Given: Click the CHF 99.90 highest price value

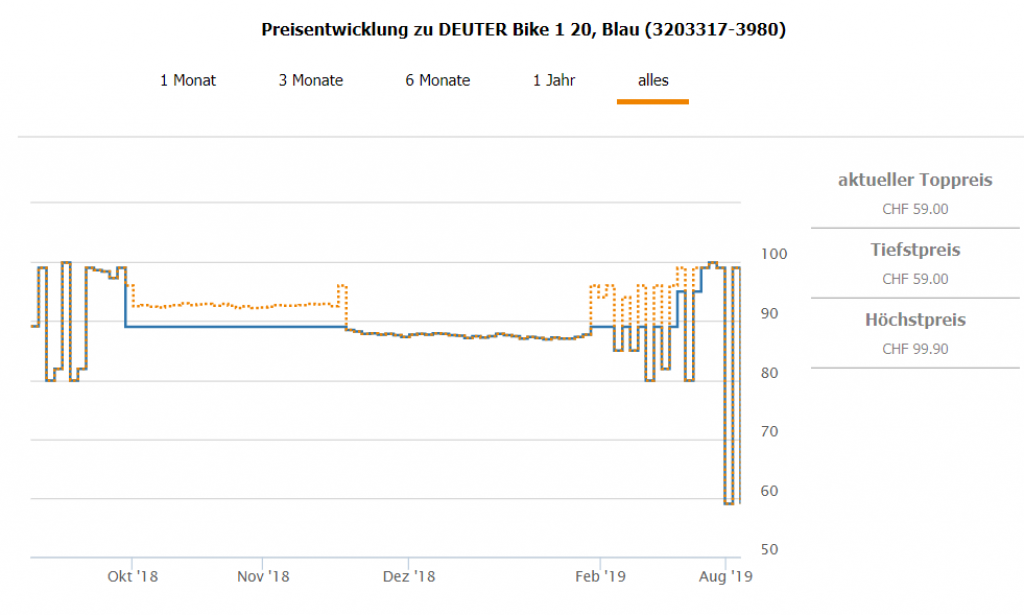Looking at the screenshot, I should tap(914, 349).
